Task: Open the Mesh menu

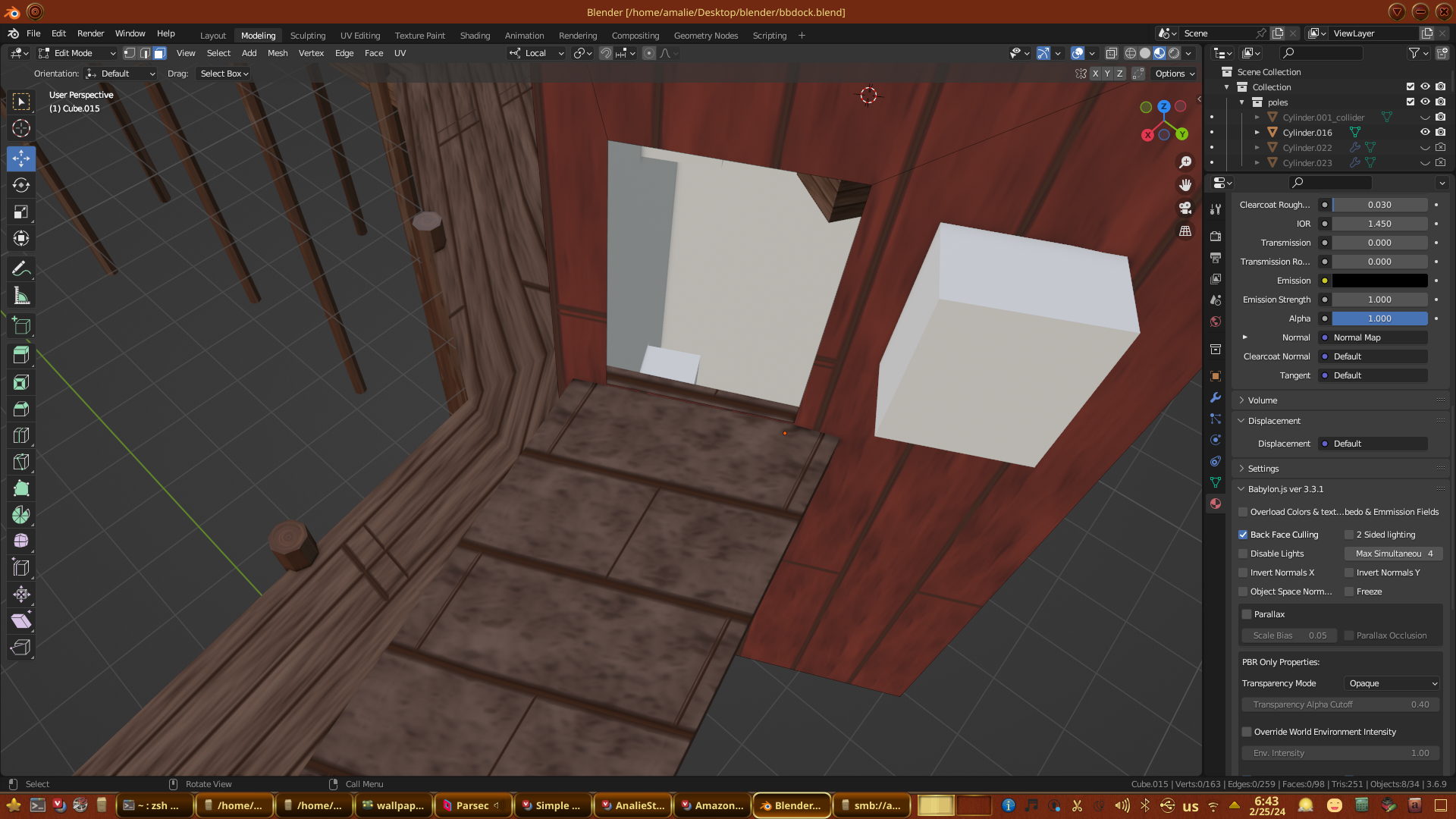Action: [x=278, y=53]
